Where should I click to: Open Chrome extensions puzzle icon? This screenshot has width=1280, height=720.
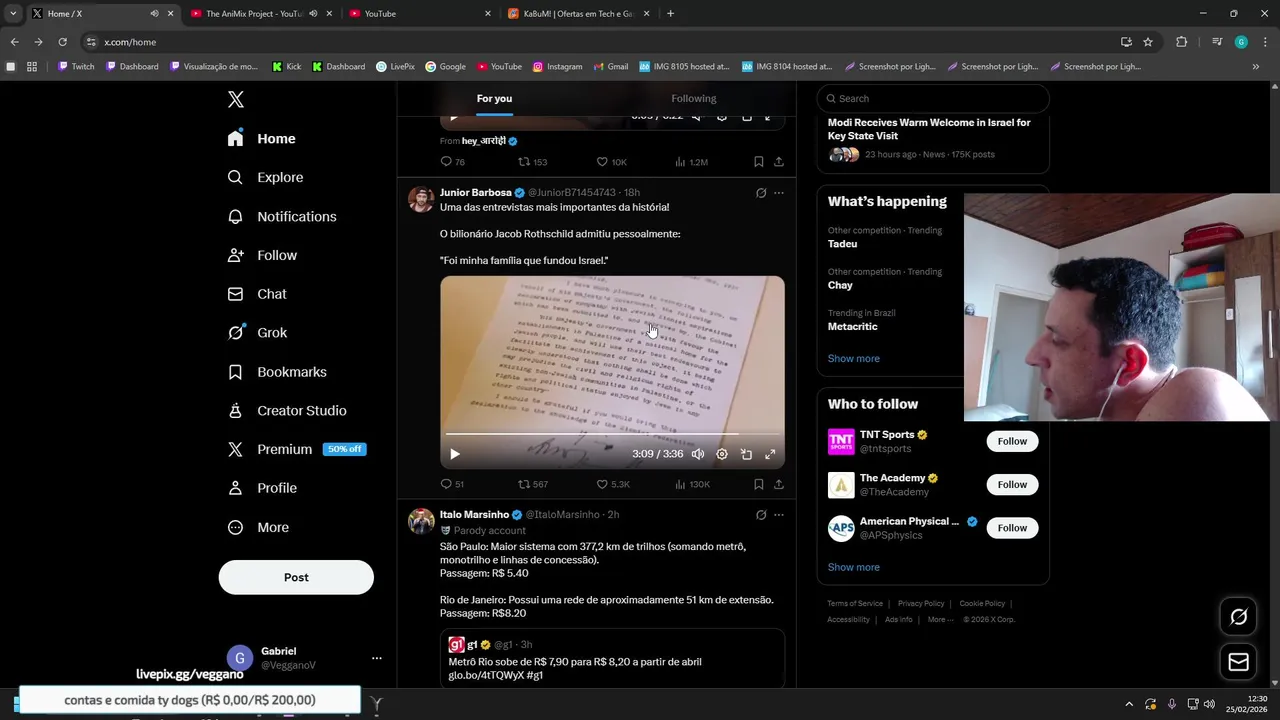1182,42
